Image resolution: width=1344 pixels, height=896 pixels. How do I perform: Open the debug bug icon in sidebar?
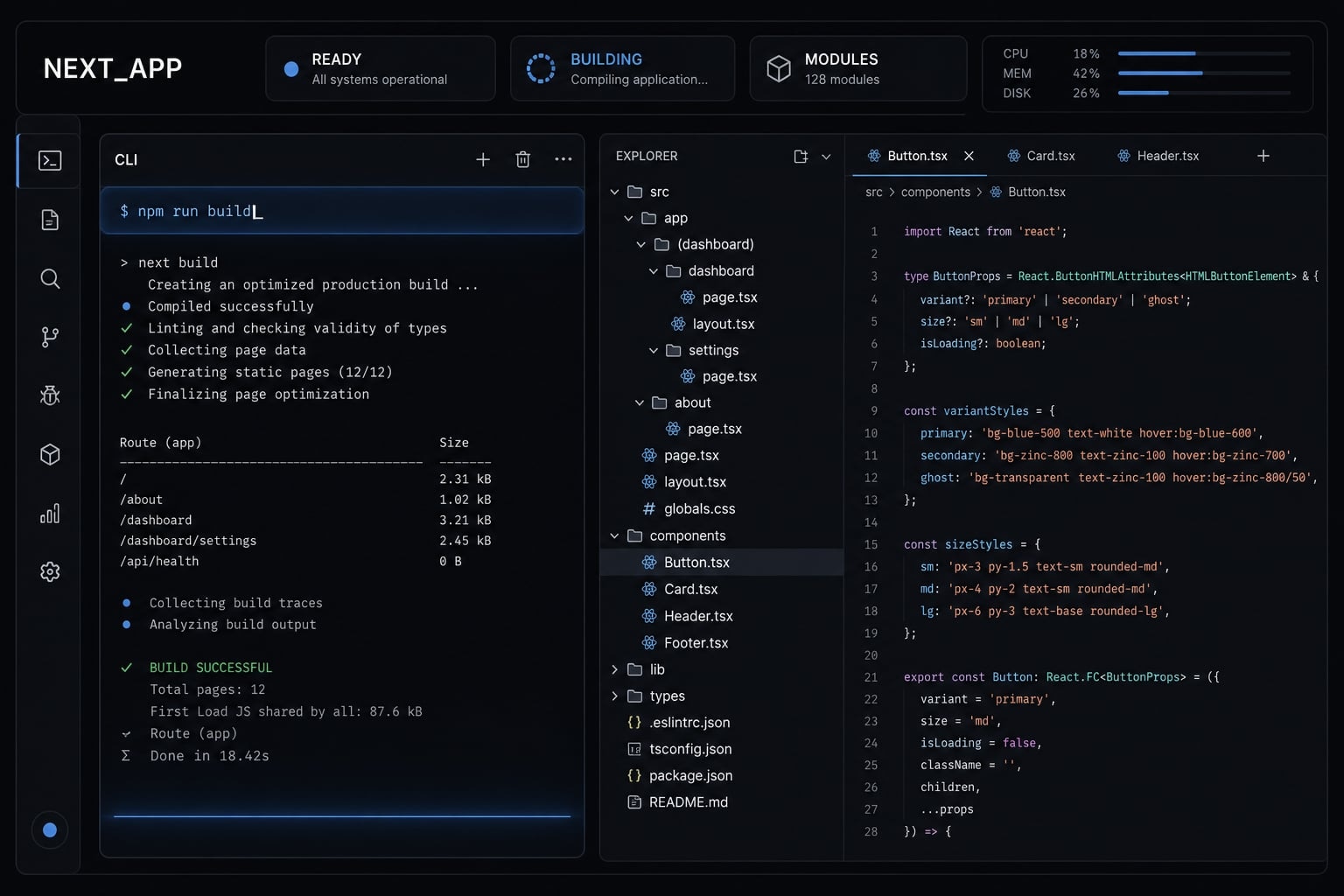(x=50, y=395)
